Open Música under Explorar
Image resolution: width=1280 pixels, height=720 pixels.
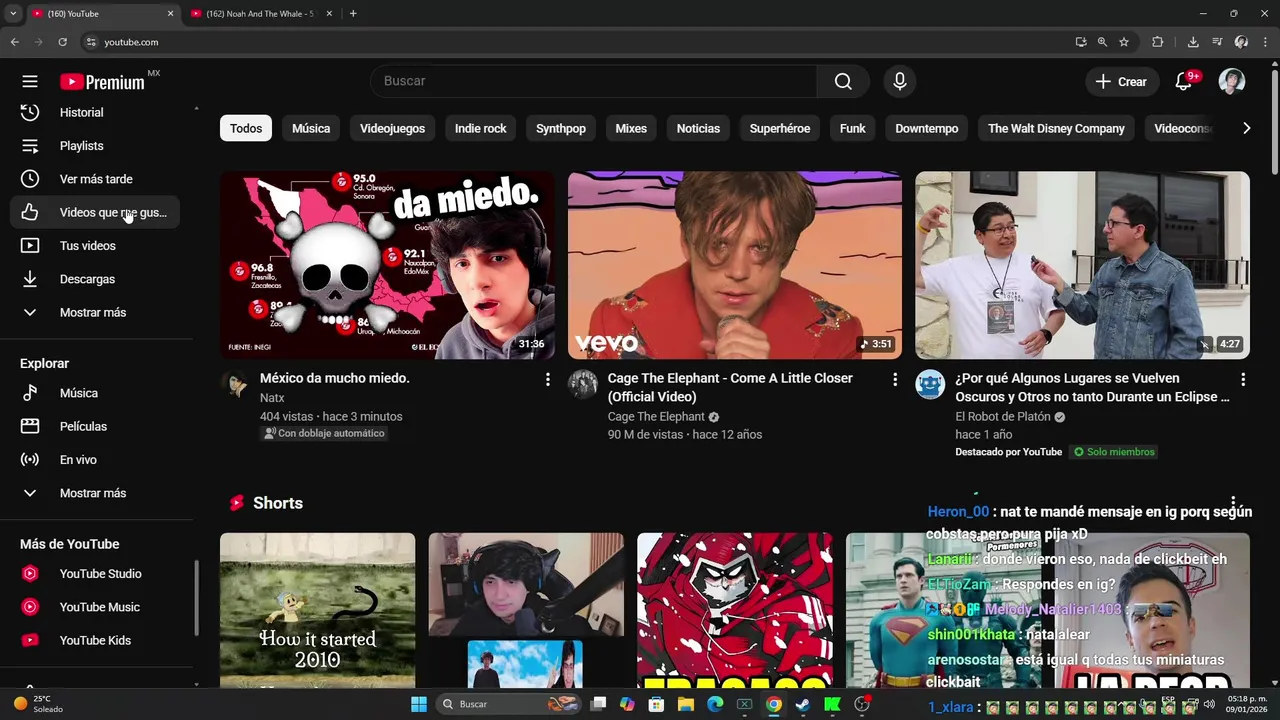point(96,393)
